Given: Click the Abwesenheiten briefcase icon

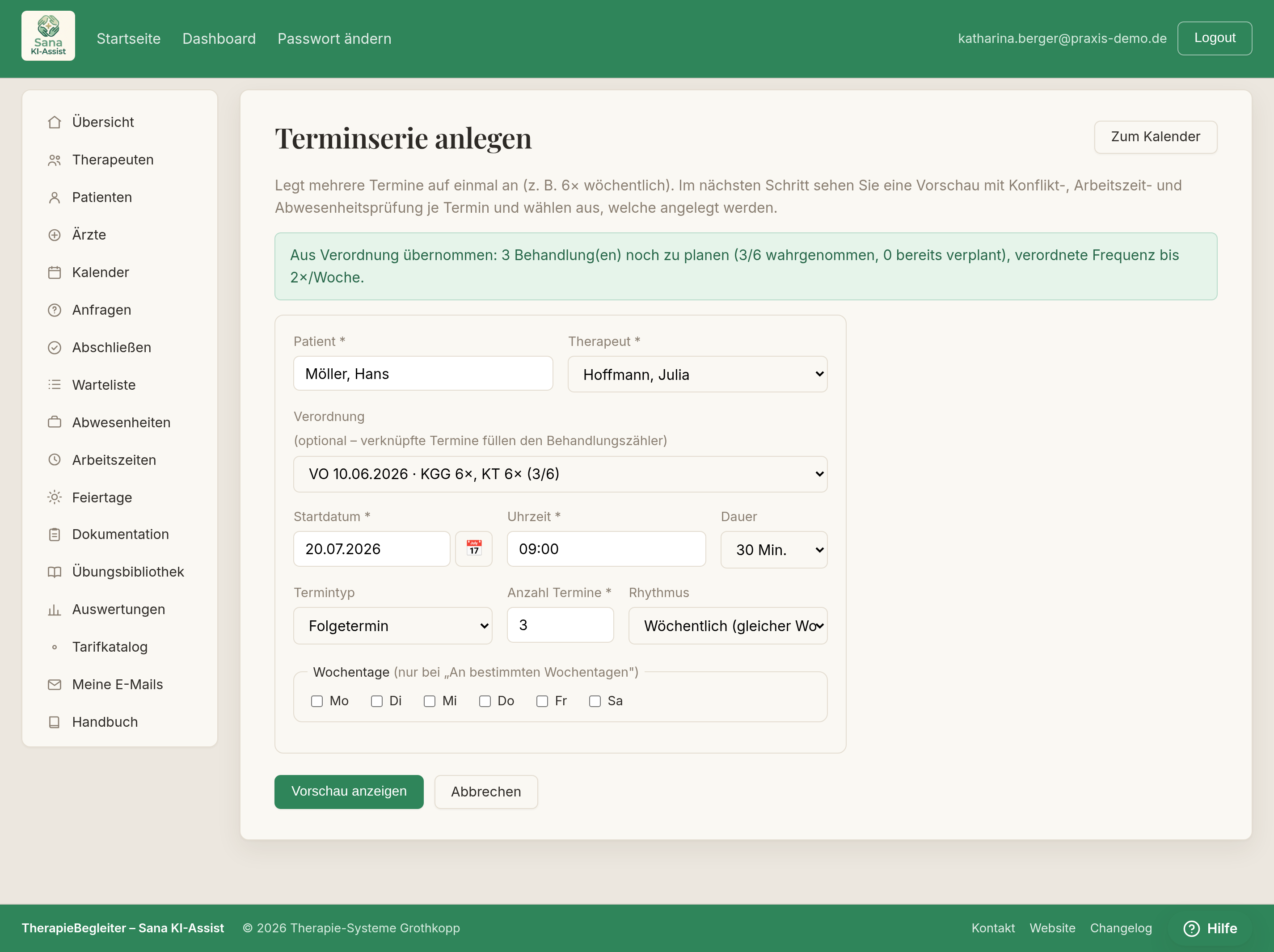Looking at the screenshot, I should (54, 422).
